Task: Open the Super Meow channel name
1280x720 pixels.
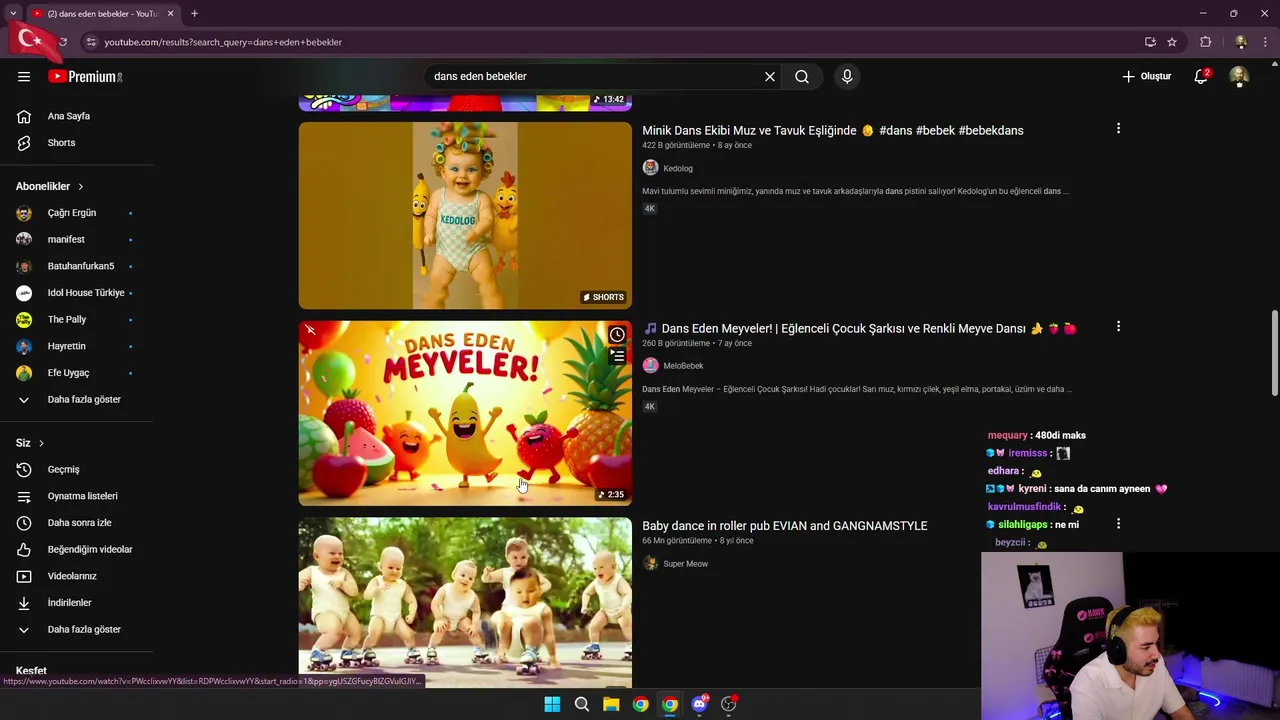Action: pyautogui.click(x=685, y=564)
